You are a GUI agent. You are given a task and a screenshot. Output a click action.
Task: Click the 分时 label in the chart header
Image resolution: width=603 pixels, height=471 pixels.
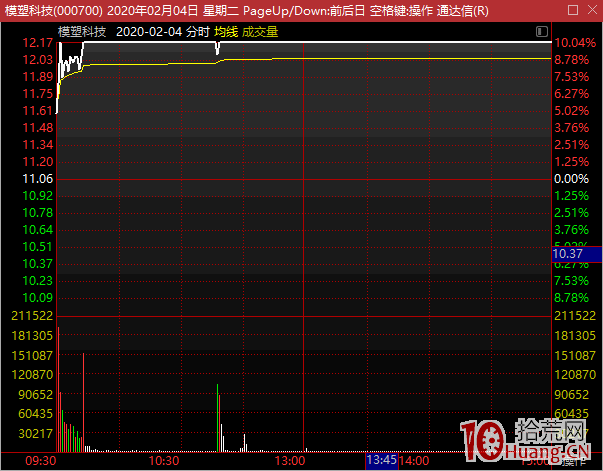[x=198, y=32]
